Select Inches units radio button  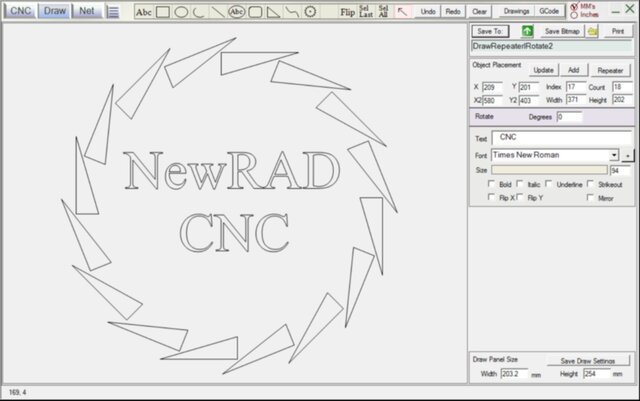coord(574,15)
